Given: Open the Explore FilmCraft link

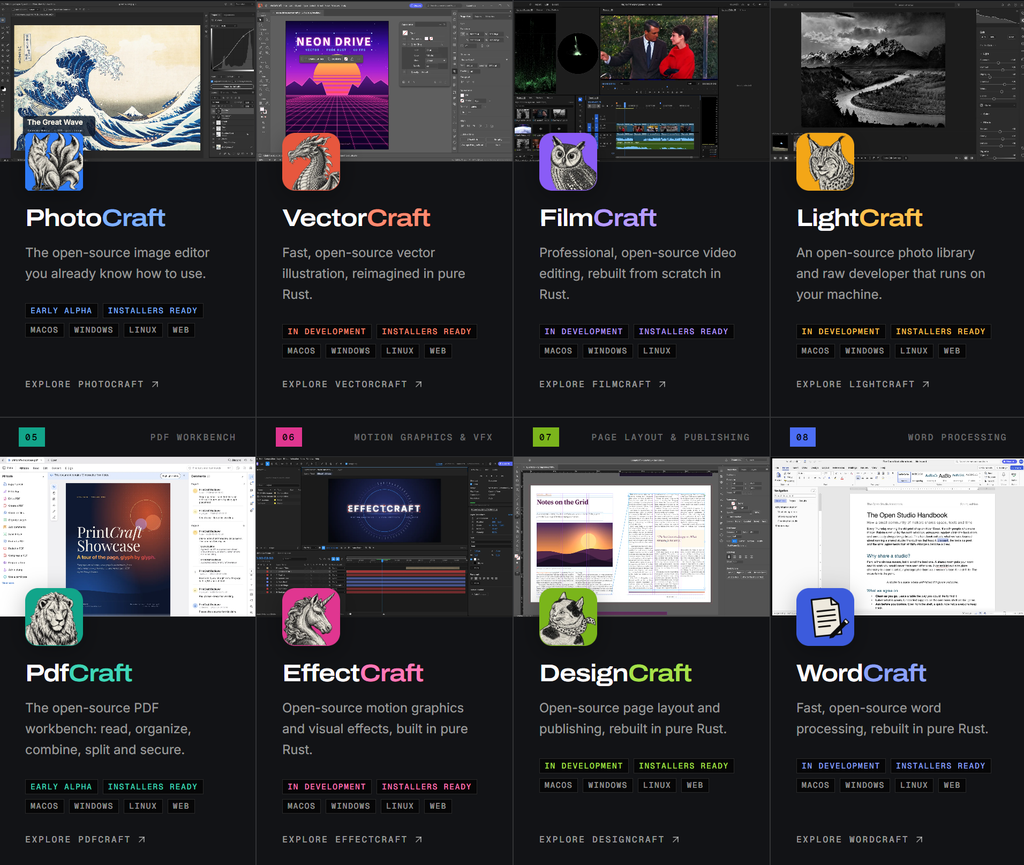Looking at the screenshot, I should tap(603, 385).
